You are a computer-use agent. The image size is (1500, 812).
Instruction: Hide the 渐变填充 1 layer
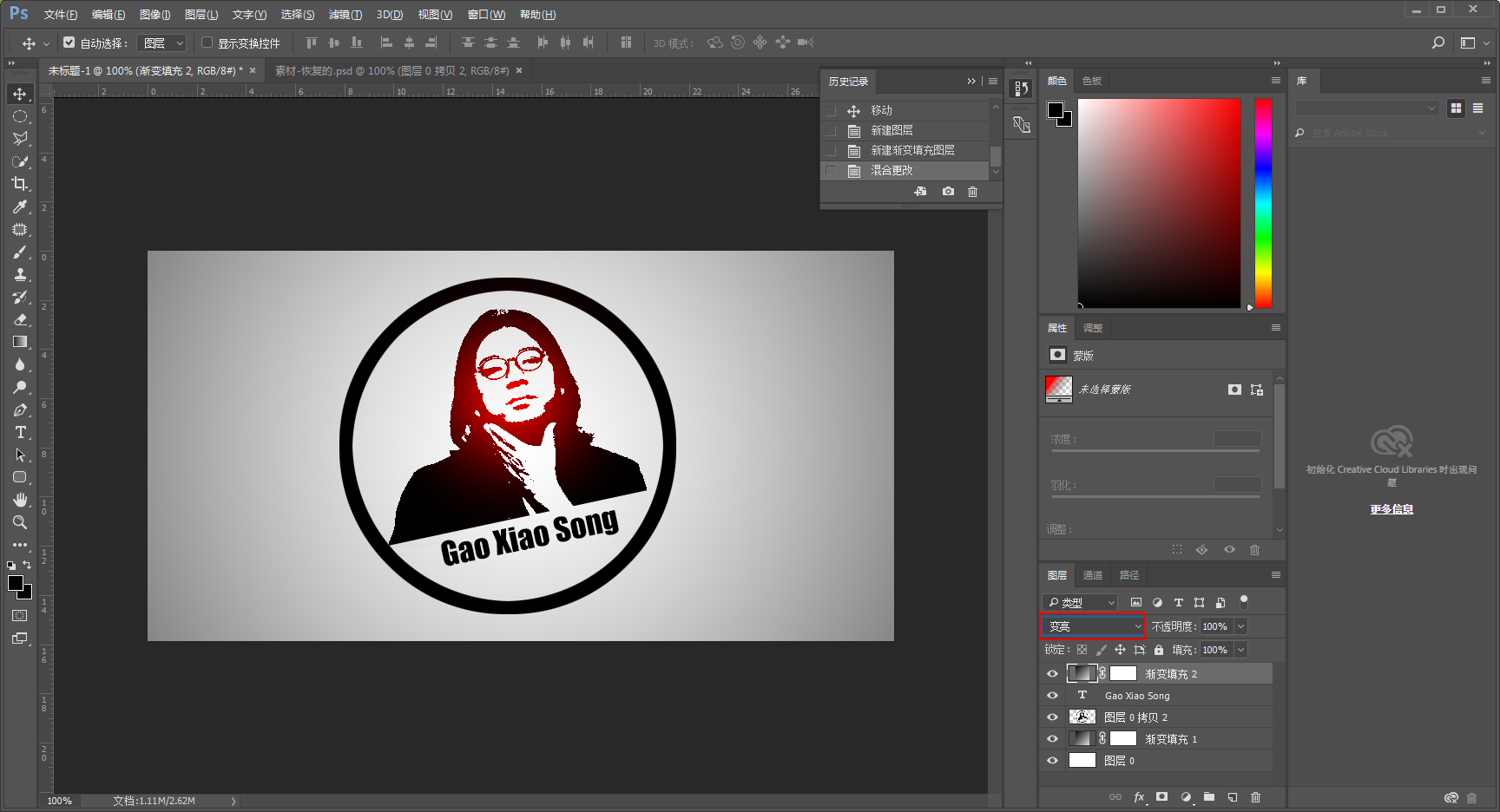click(x=1052, y=739)
